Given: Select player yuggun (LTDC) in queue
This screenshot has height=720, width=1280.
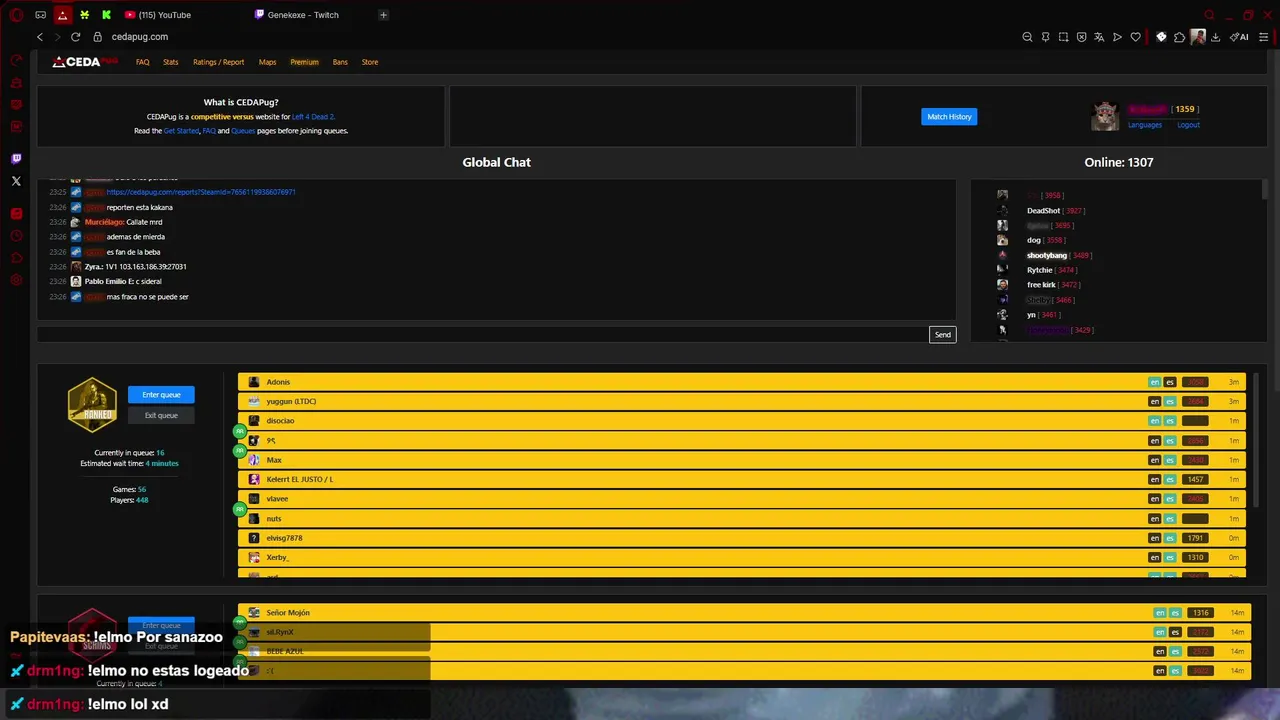Looking at the screenshot, I should pos(742,401).
